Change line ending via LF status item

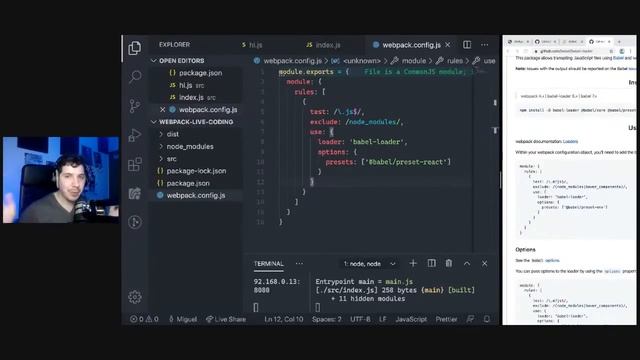pos(382,319)
